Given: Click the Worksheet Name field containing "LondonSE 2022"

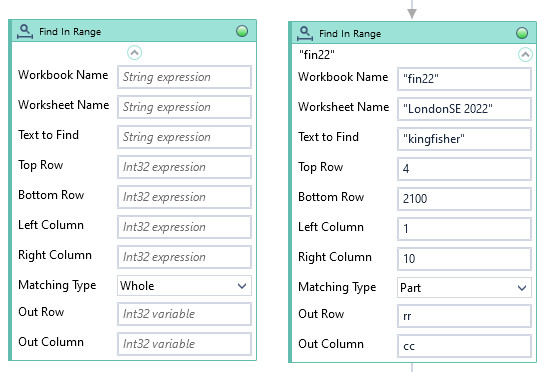Looking at the screenshot, I should [464, 109].
